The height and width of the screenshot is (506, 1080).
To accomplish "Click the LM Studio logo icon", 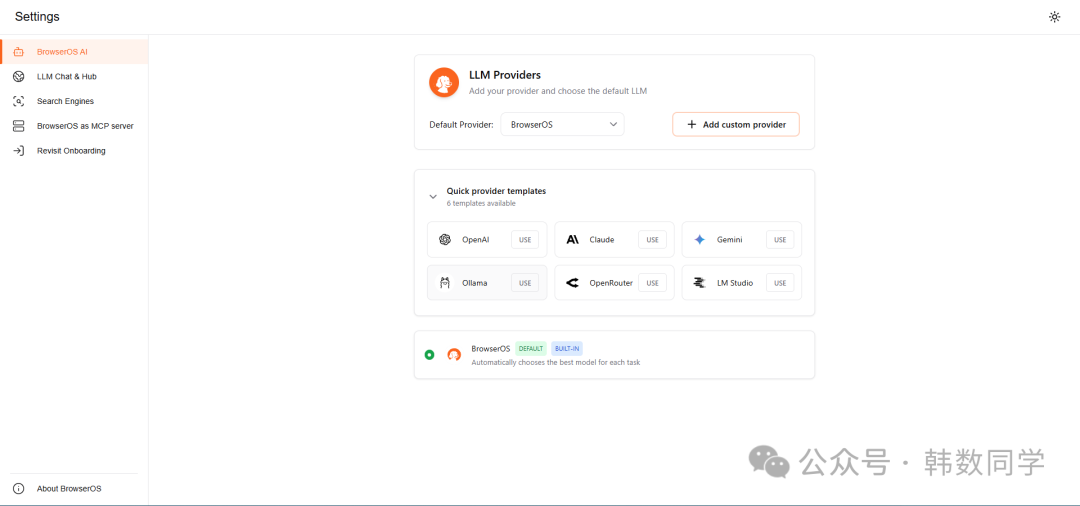I will (x=700, y=283).
